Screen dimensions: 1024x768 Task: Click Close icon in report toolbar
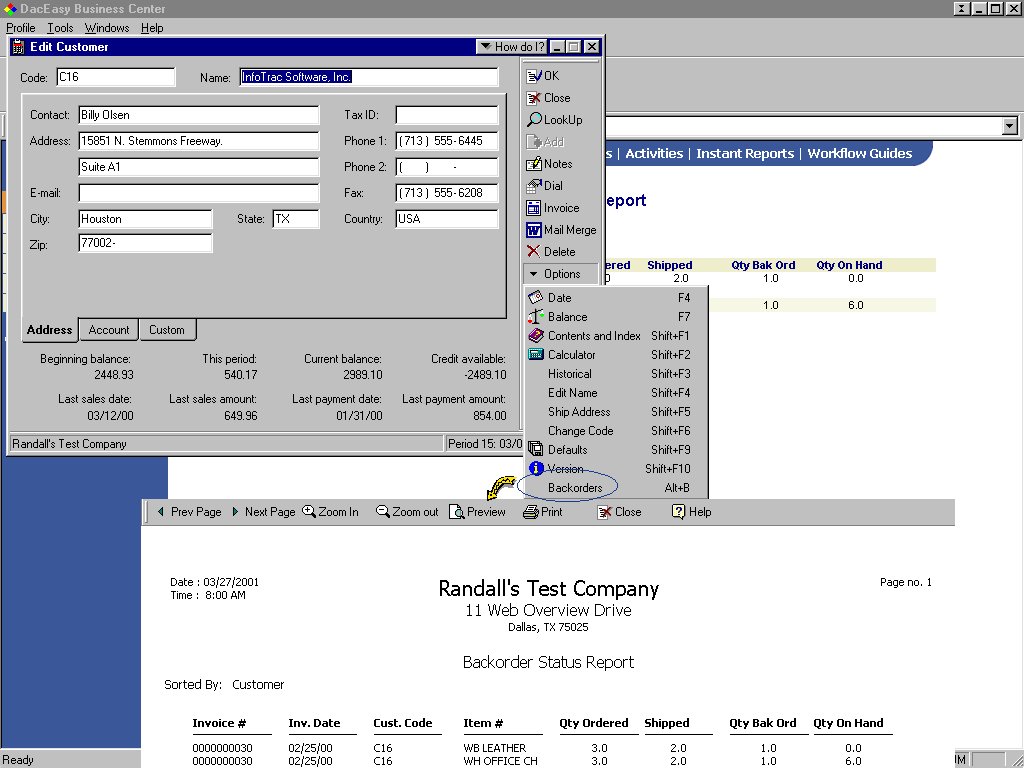coord(605,512)
